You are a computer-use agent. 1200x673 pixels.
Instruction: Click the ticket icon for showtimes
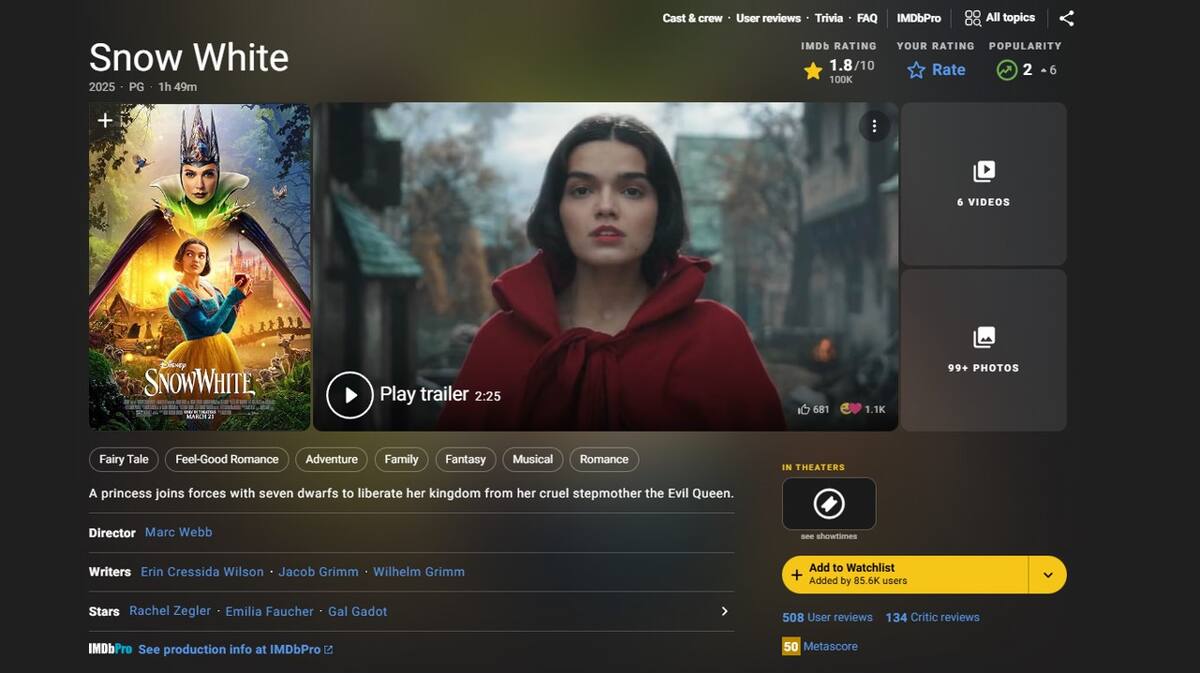[x=829, y=503]
